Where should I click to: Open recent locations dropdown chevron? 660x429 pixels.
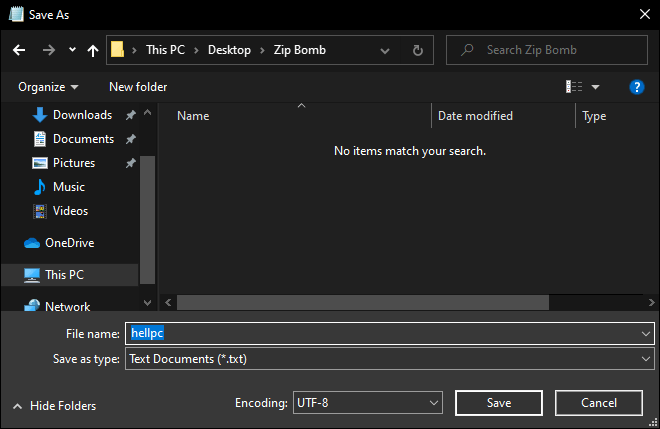click(x=72, y=50)
